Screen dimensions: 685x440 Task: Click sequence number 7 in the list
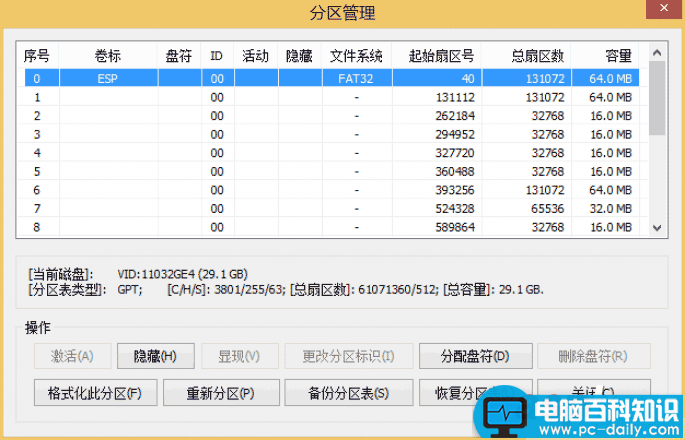pos(37,209)
